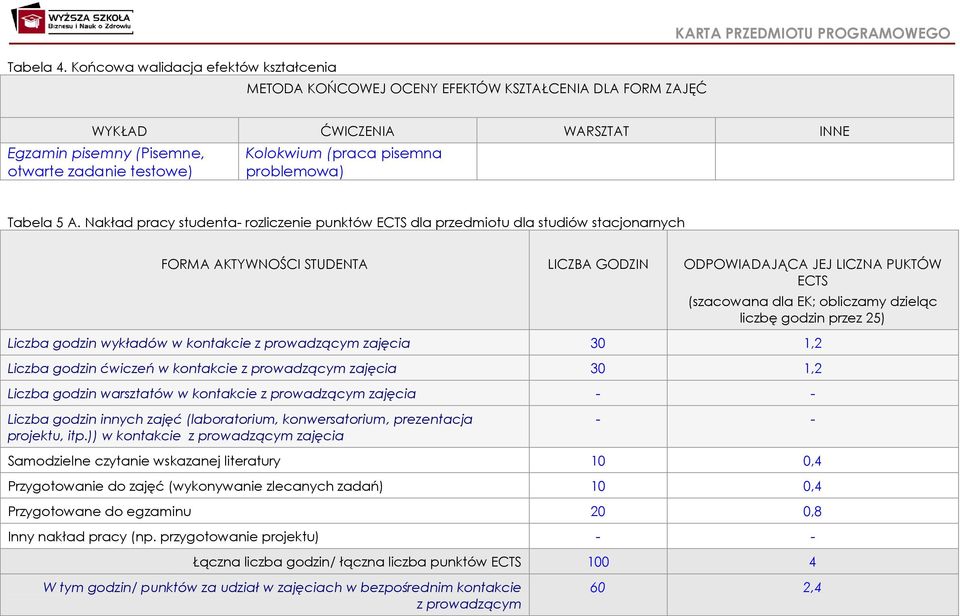Click the KARTA PRZEDMIOTU PROGRAMOWEGO header text

(x=812, y=33)
